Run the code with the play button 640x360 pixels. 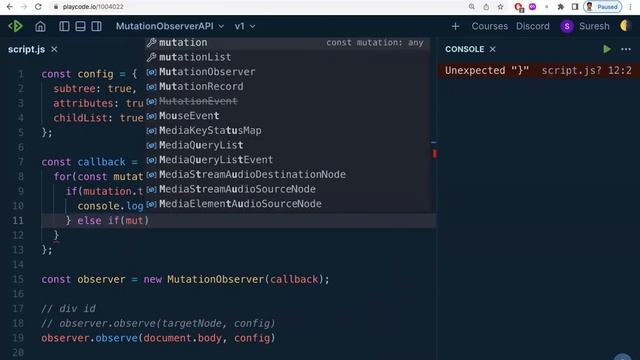607,49
